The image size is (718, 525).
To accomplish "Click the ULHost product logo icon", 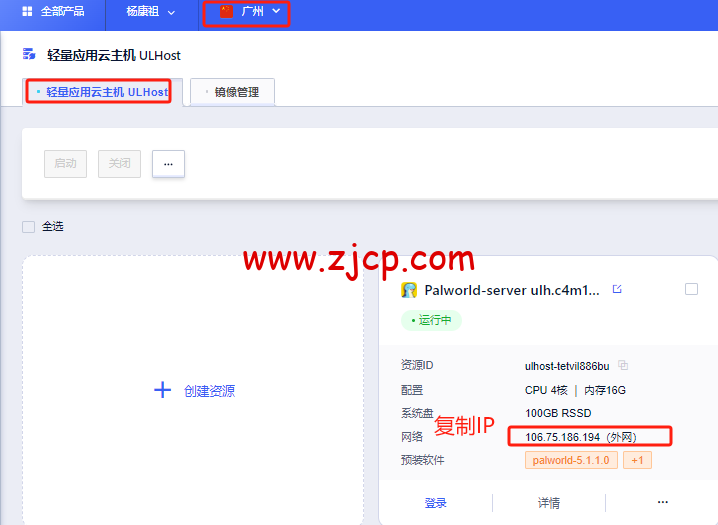I will point(29,54).
